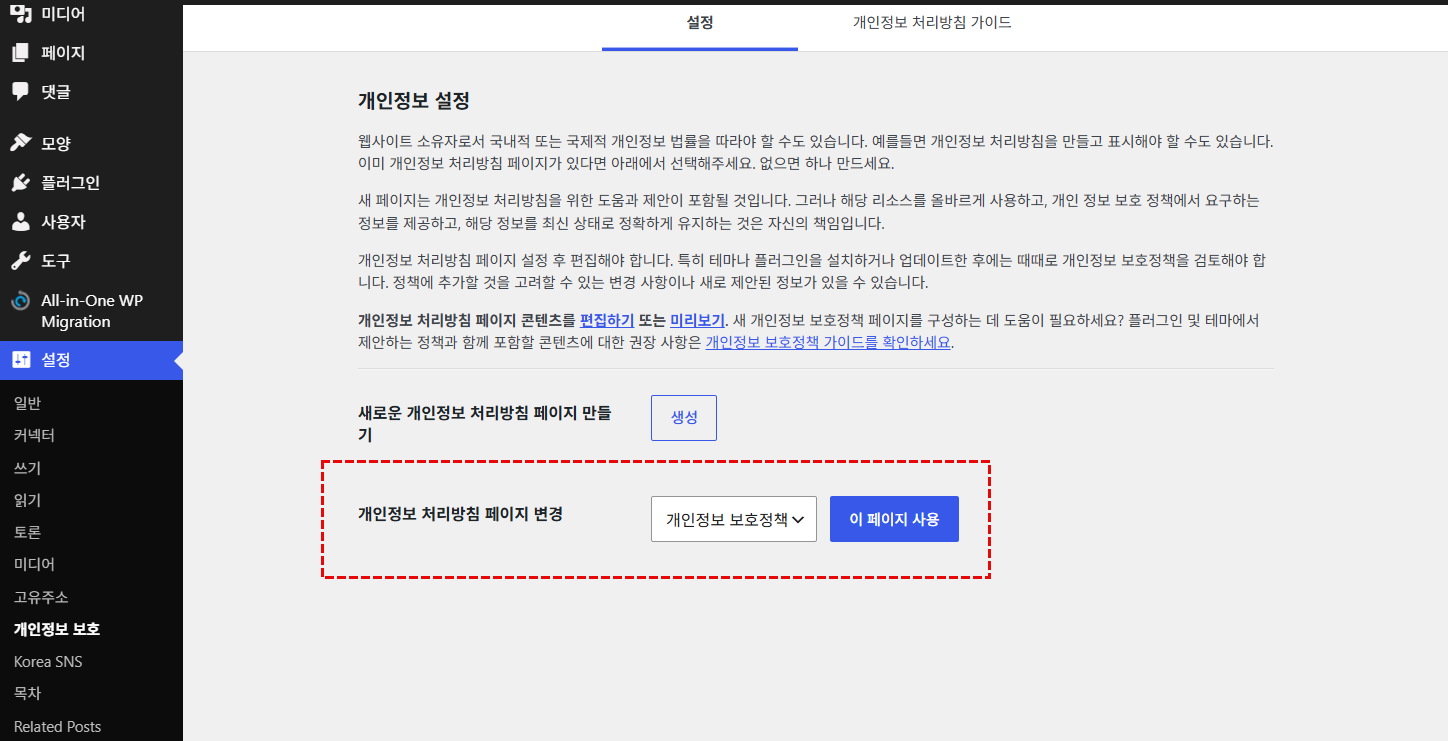Screen dimensions: 1448x741
Task: Click the 개인정보 설정 heading
Action: [x=414, y=101]
